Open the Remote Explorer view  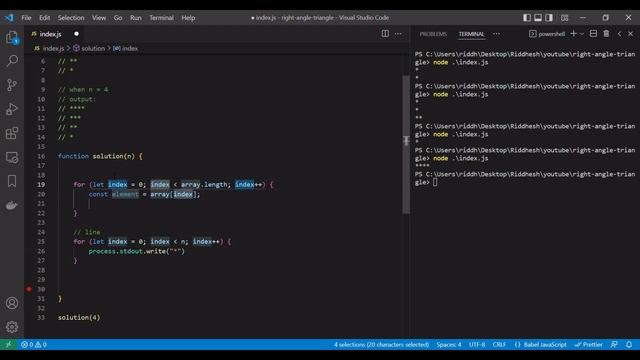12,157
